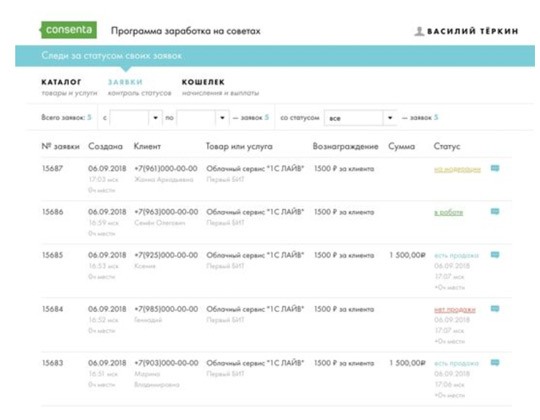Image resolution: width=540 pixels, height=420 pixels.
Task: Open the end date dropdown arrow
Action: pos(222,118)
